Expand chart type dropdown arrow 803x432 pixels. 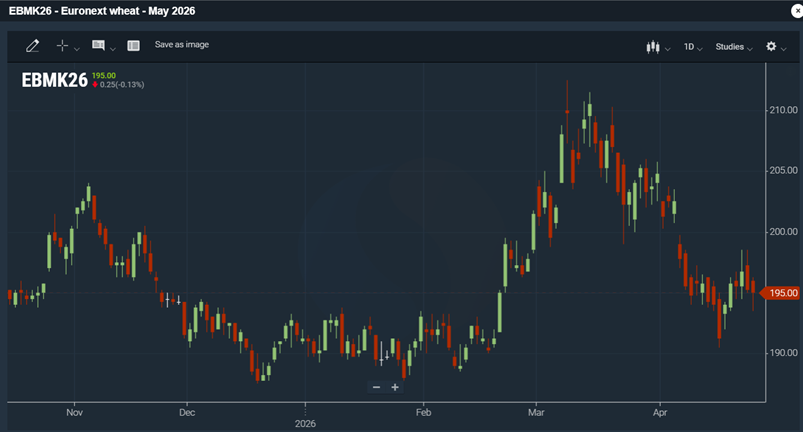click(x=668, y=49)
